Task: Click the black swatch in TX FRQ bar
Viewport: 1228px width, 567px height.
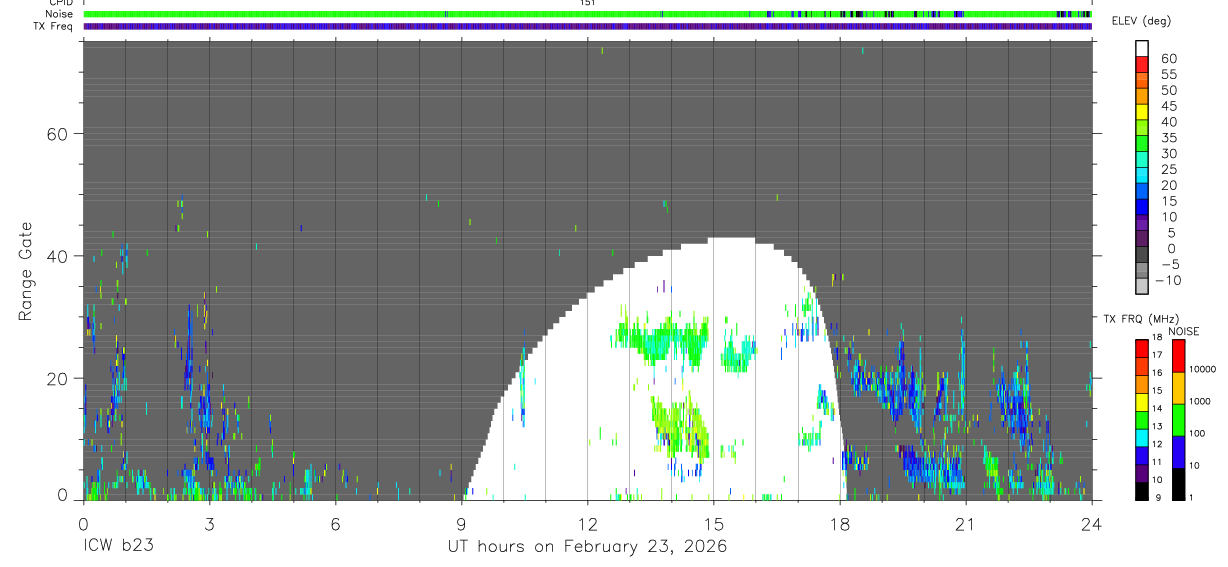Action: coord(1142,491)
